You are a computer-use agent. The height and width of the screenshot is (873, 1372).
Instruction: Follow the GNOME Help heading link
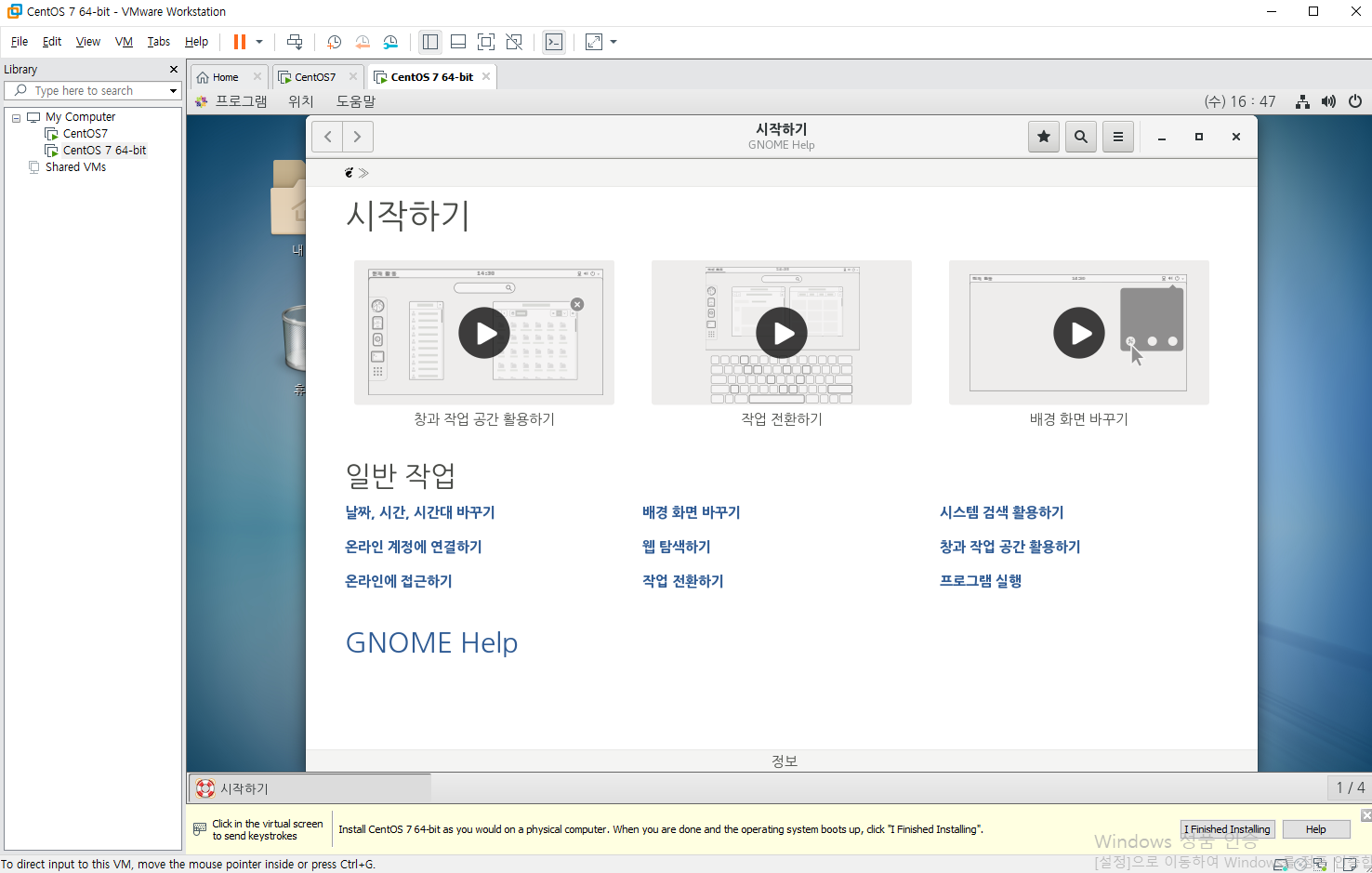432,643
